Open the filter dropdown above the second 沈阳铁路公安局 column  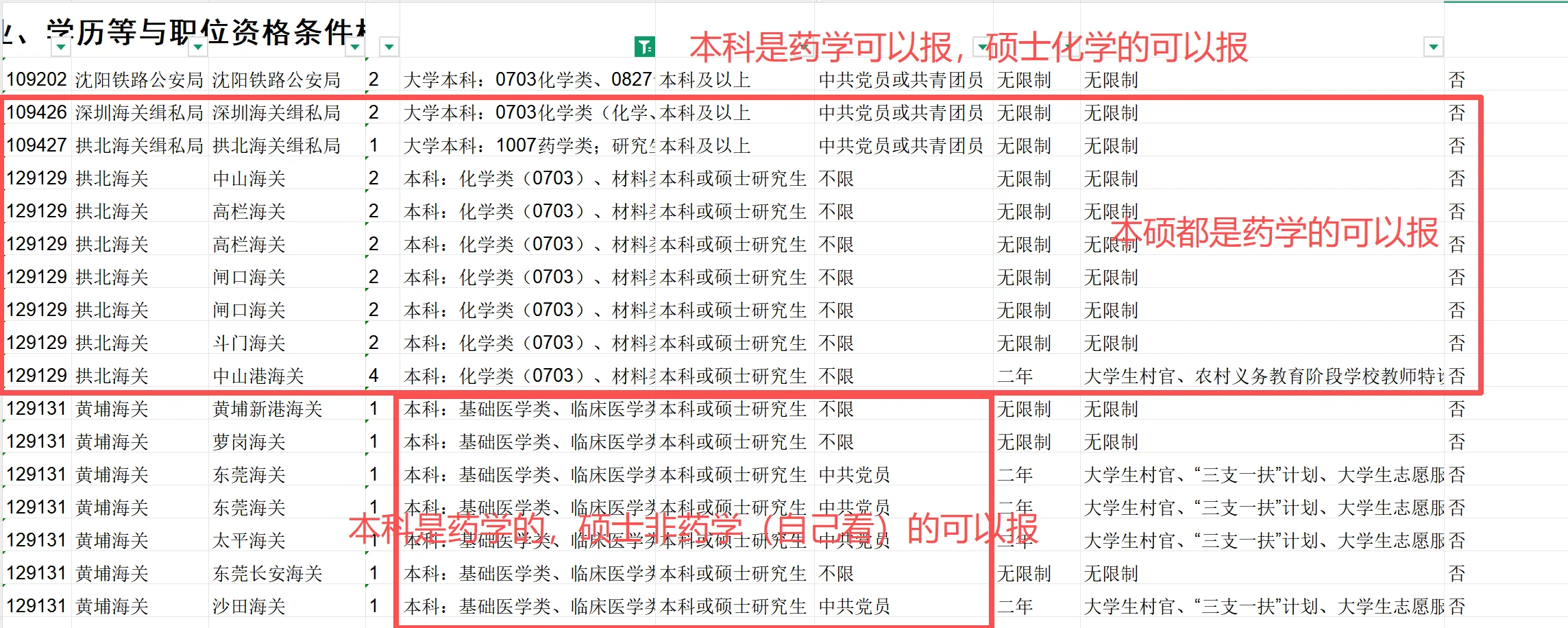tap(355, 47)
